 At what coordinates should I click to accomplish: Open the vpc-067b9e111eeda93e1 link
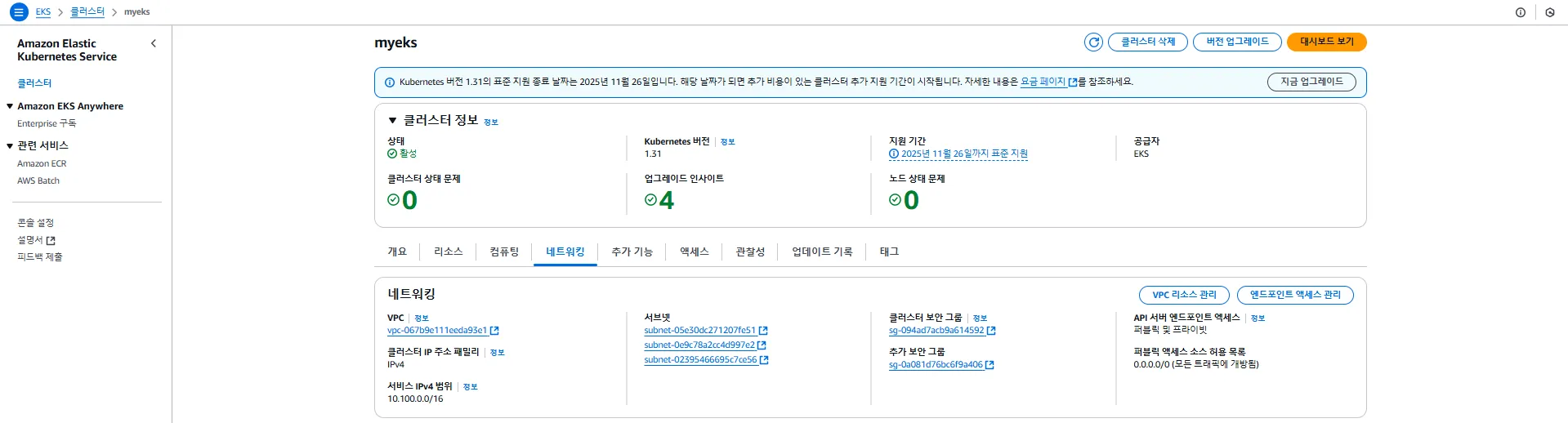437,331
